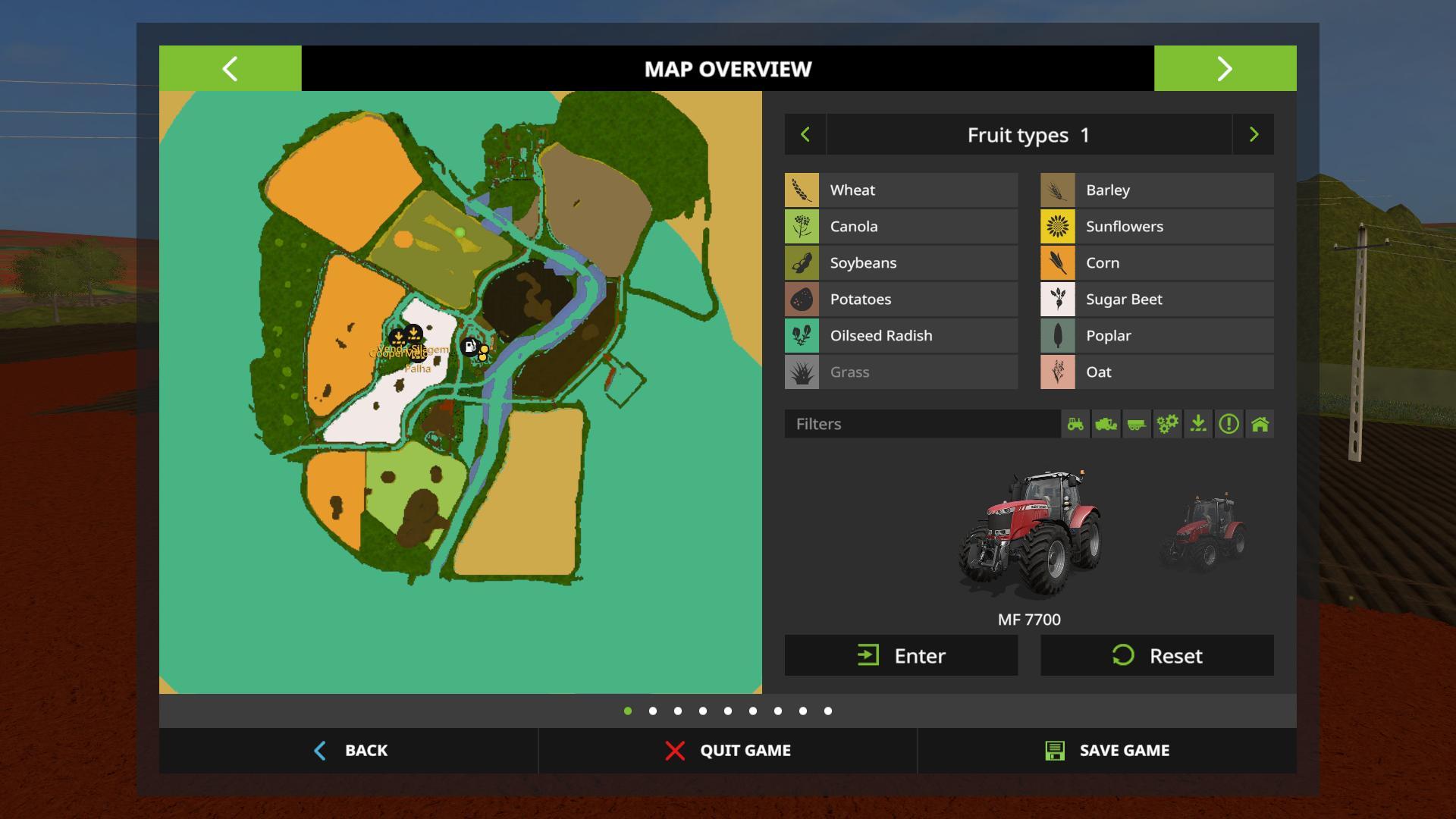Toggle the unloading points filter icon

tap(1198, 424)
